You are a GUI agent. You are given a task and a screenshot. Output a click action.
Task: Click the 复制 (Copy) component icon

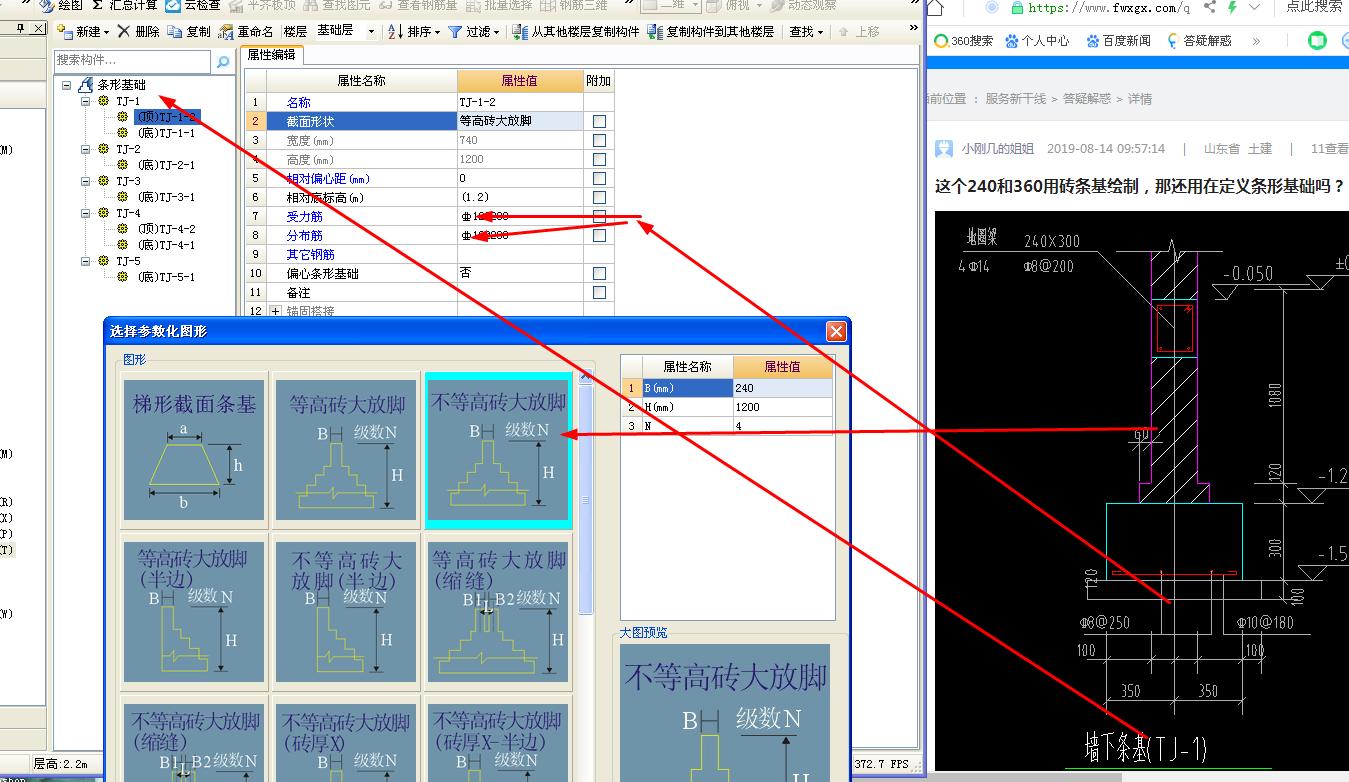(175, 32)
